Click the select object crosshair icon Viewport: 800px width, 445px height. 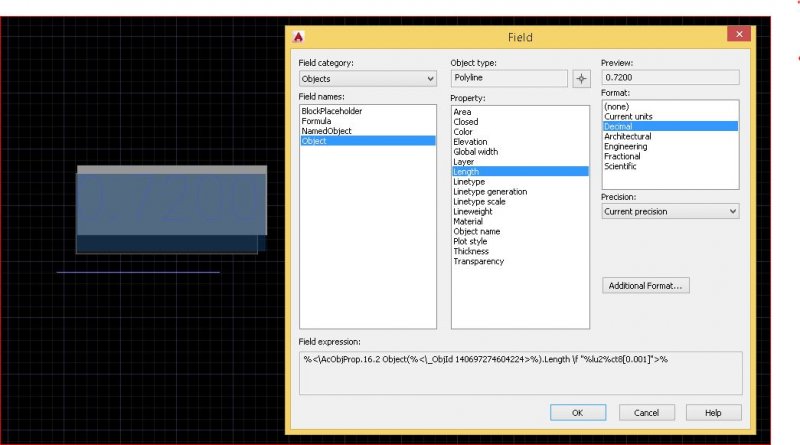tap(582, 79)
